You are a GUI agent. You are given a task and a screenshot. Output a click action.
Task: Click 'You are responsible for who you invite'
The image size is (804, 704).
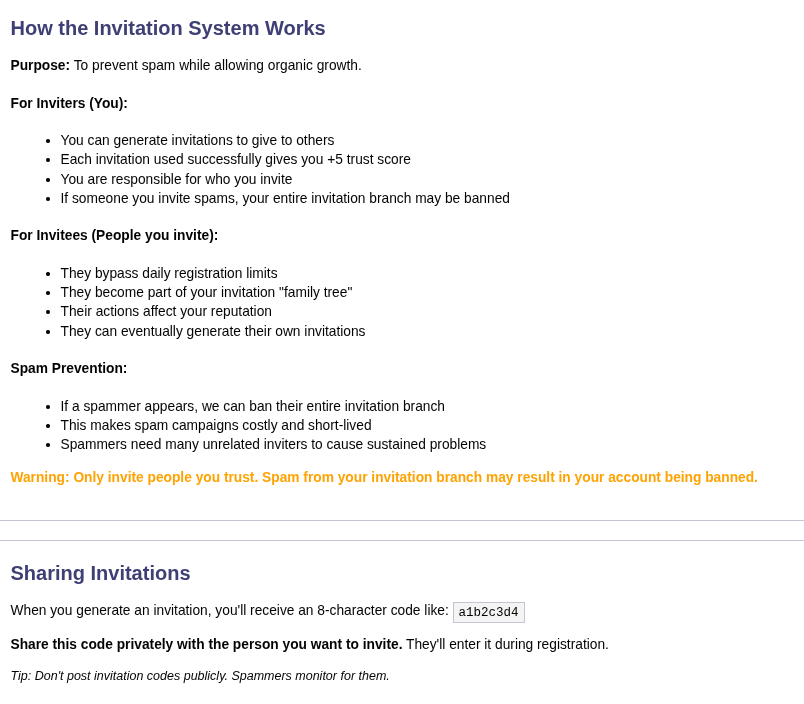176,179
